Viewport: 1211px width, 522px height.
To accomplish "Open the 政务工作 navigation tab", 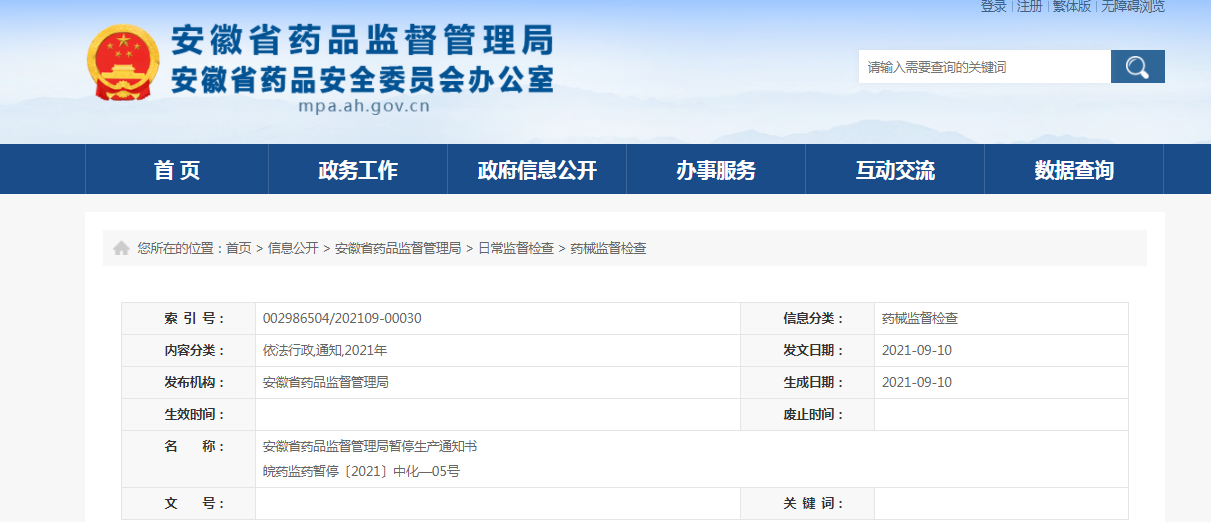I will coord(358,170).
